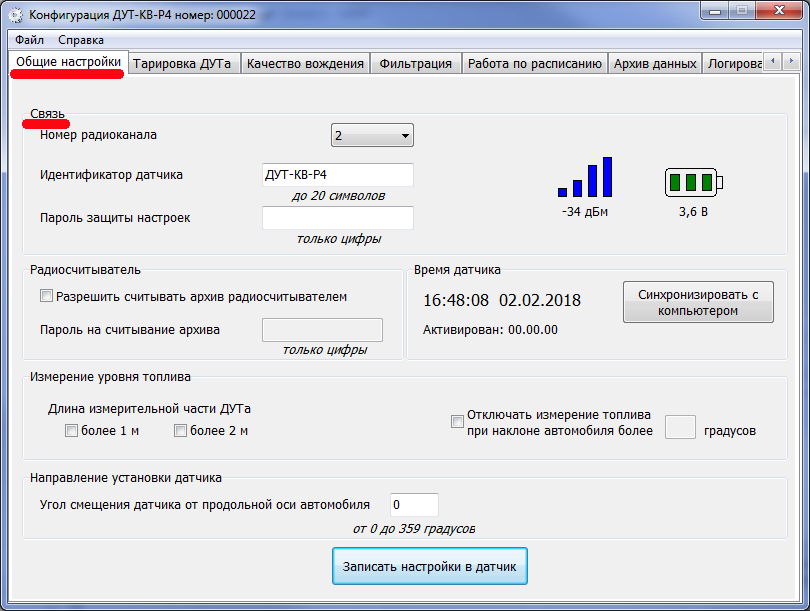The height and width of the screenshot is (611, 810).
Task: Focus the sensor identifier field
Action: coord(338,175)
